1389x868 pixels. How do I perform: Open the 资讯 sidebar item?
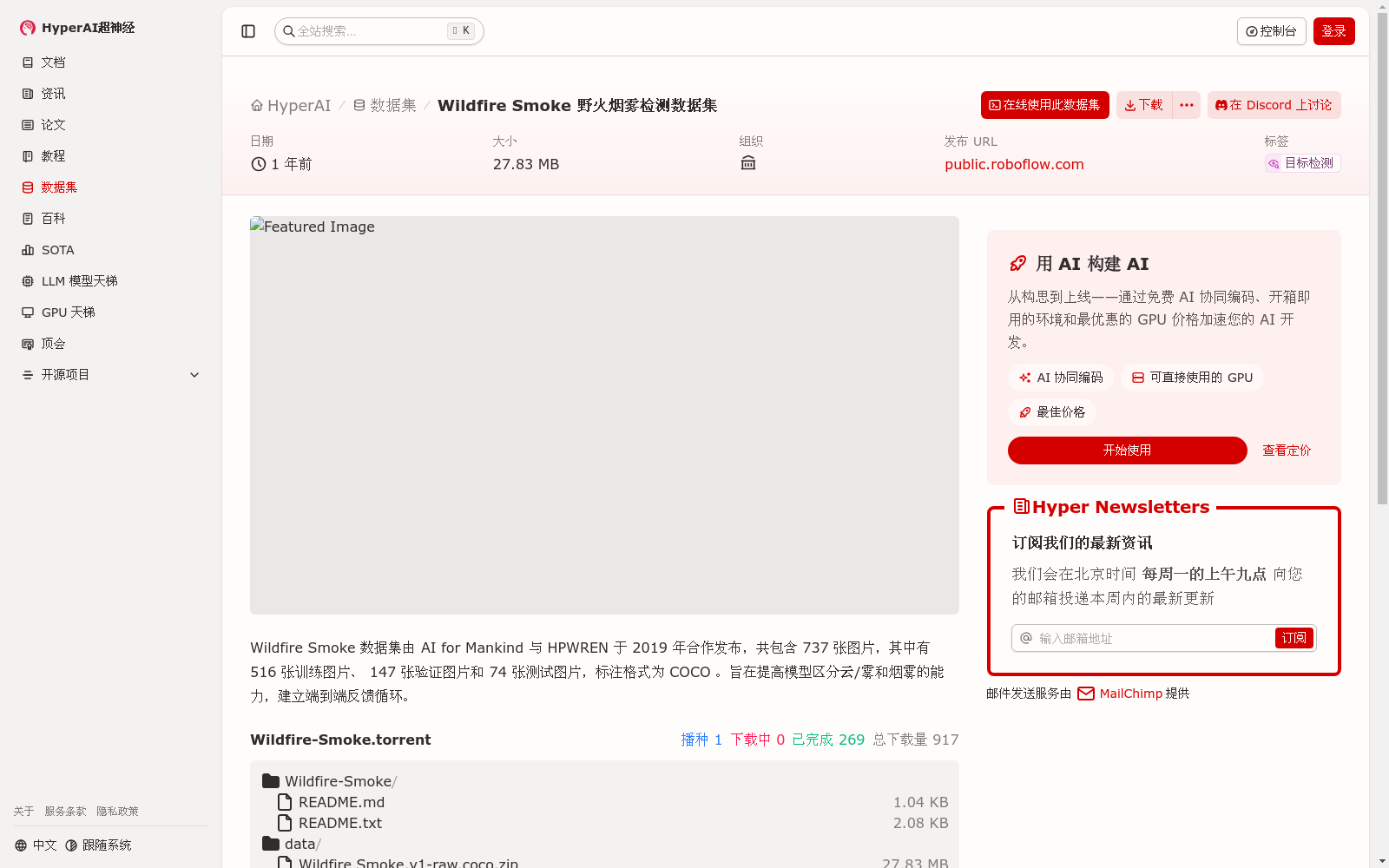coord(111,94)
